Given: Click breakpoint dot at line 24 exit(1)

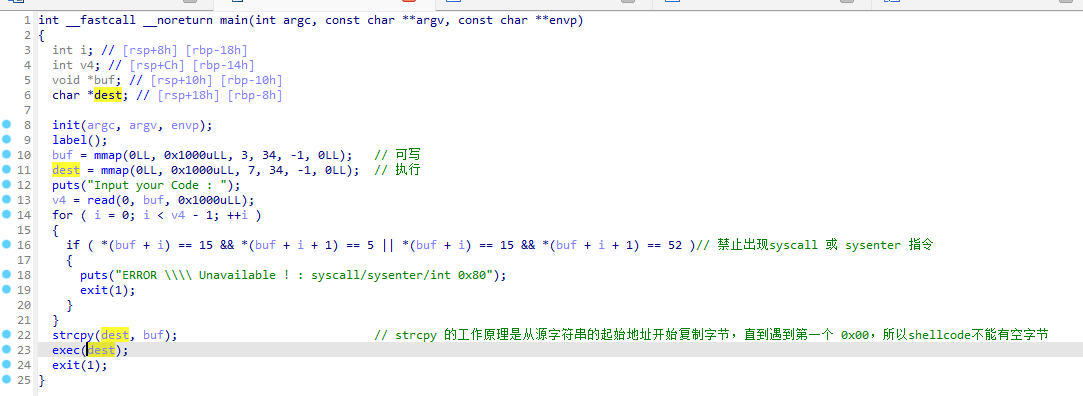Looking at the screenshot, I should [x=6, y=365].
